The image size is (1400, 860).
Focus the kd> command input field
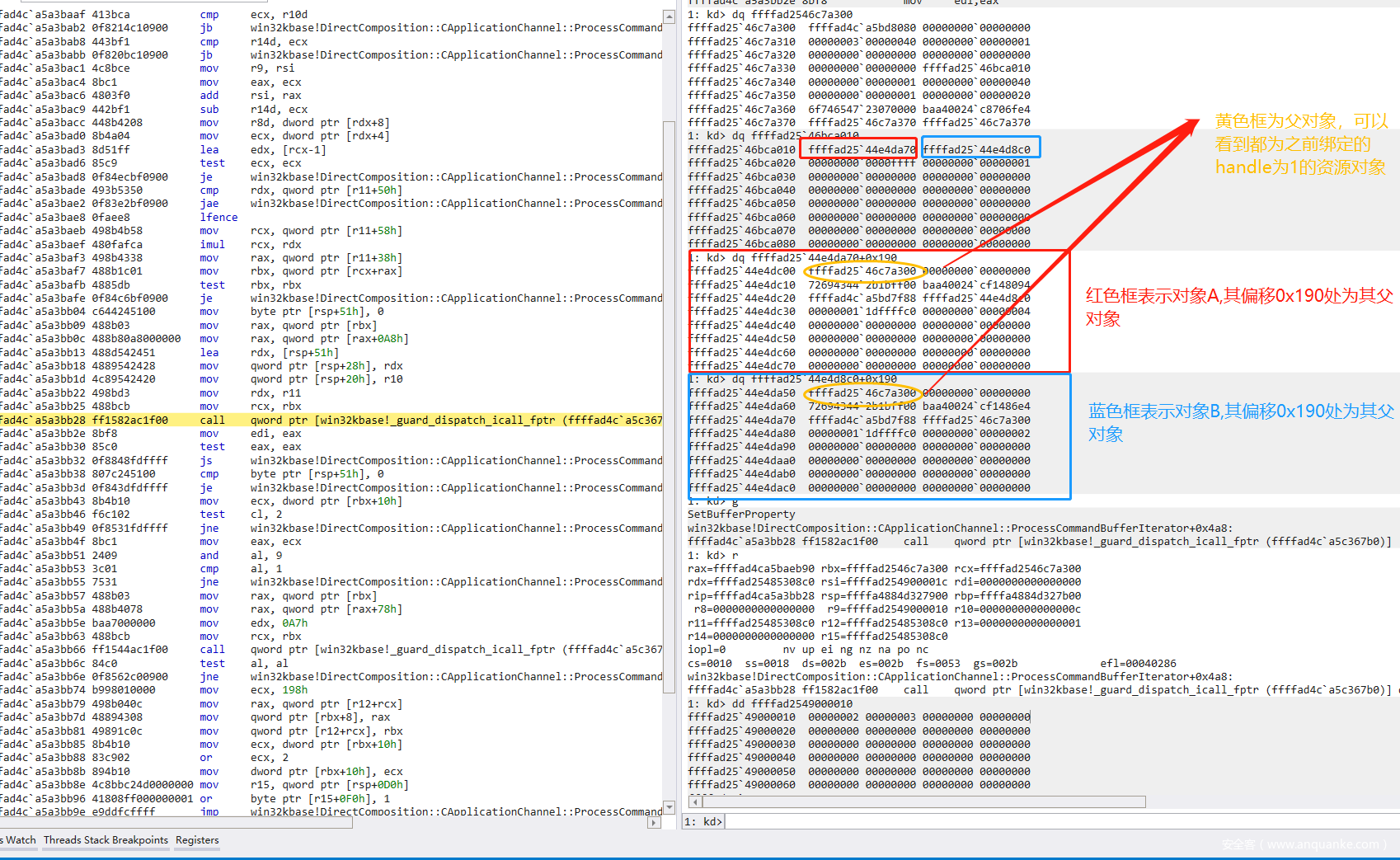(x=1055, y=821)
